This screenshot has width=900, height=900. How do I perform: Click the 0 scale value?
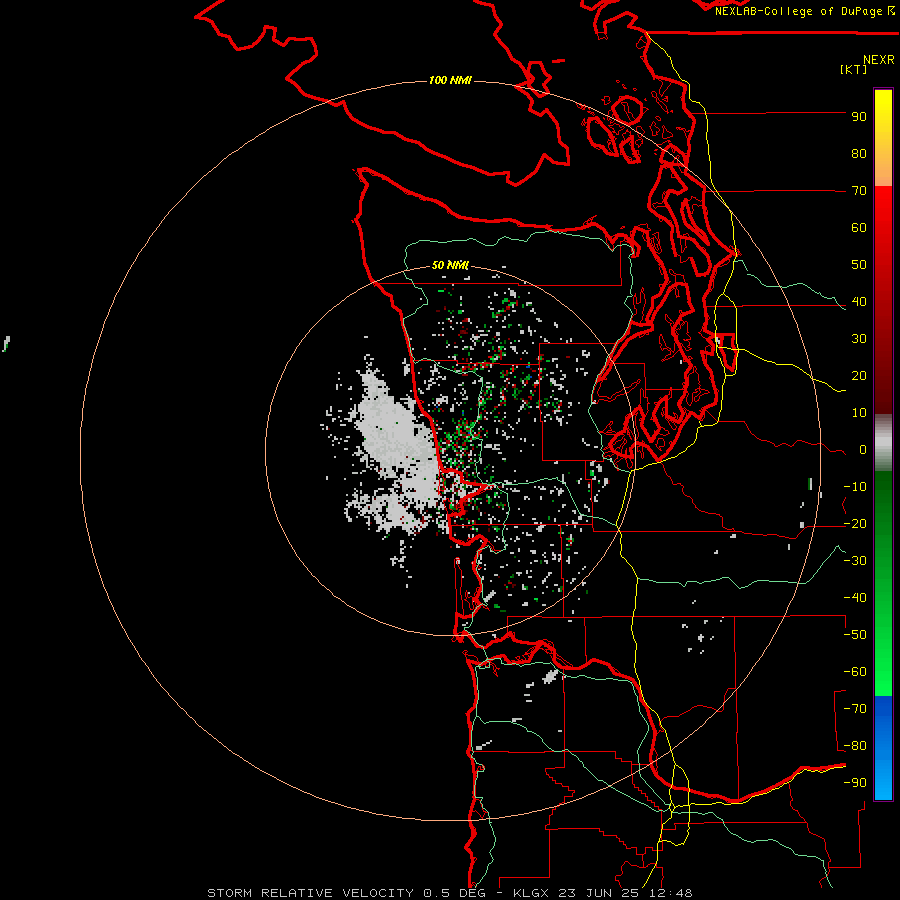863,450
